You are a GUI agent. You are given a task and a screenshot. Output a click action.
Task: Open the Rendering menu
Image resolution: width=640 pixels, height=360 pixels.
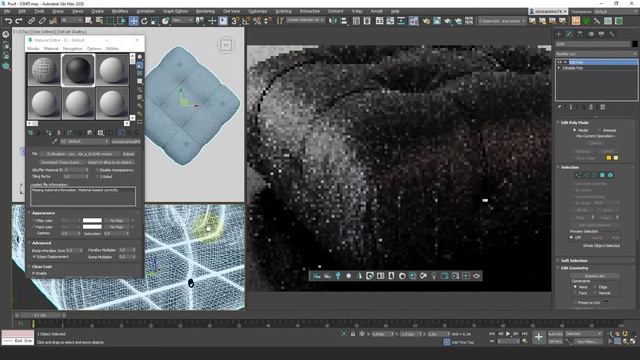coord(205,11)
